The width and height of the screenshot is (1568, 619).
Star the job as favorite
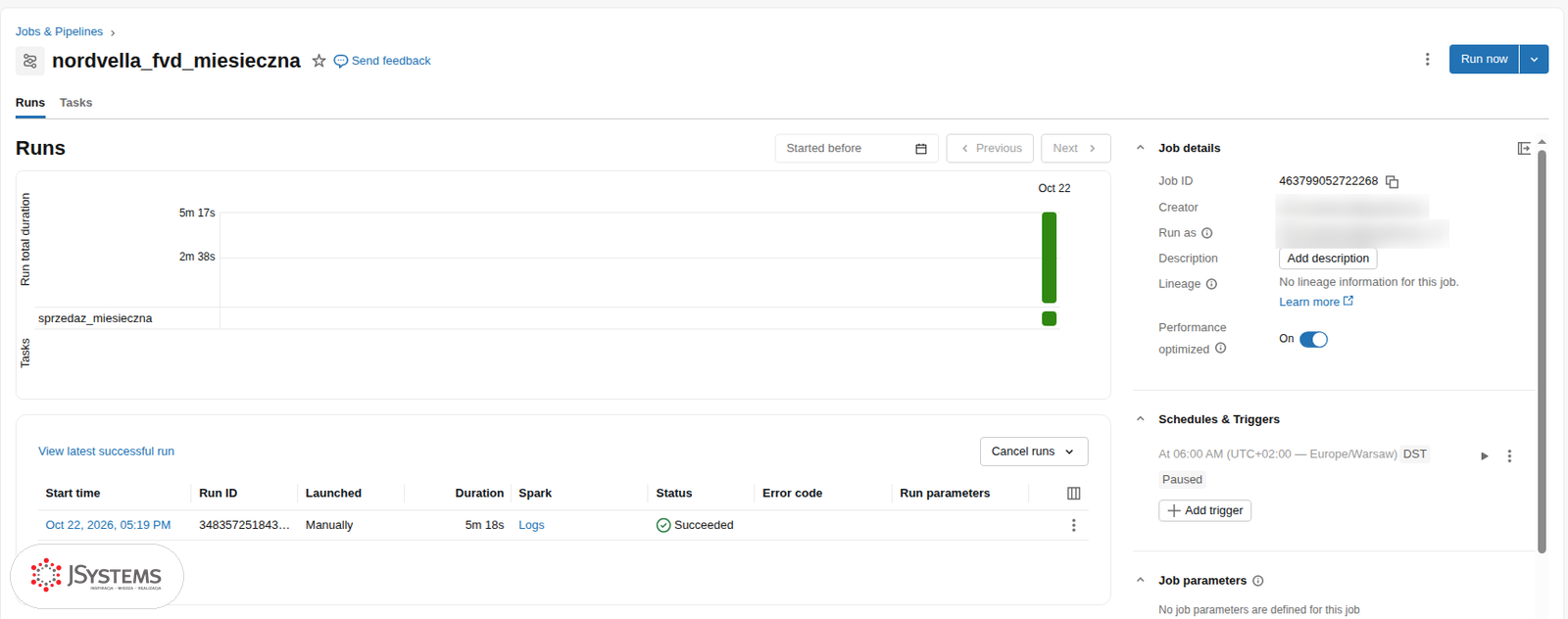coord(318,61)
